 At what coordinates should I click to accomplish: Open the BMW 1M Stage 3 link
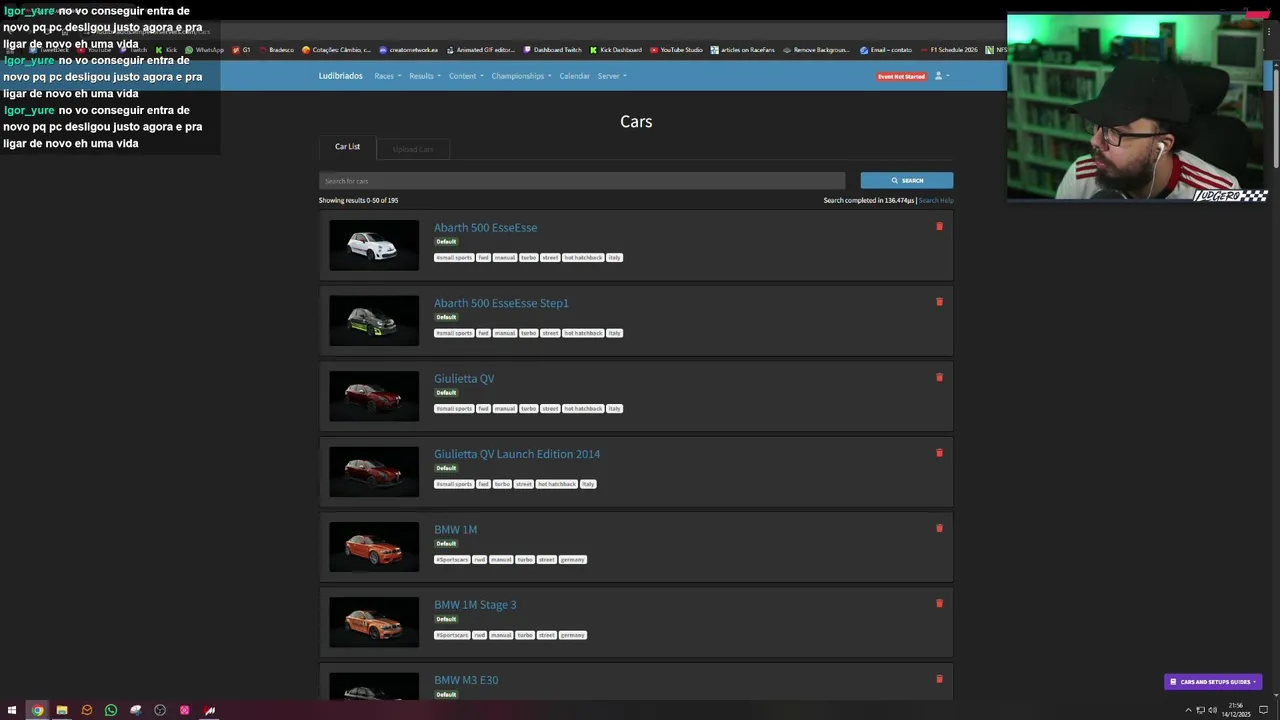(x=475, y=605)
